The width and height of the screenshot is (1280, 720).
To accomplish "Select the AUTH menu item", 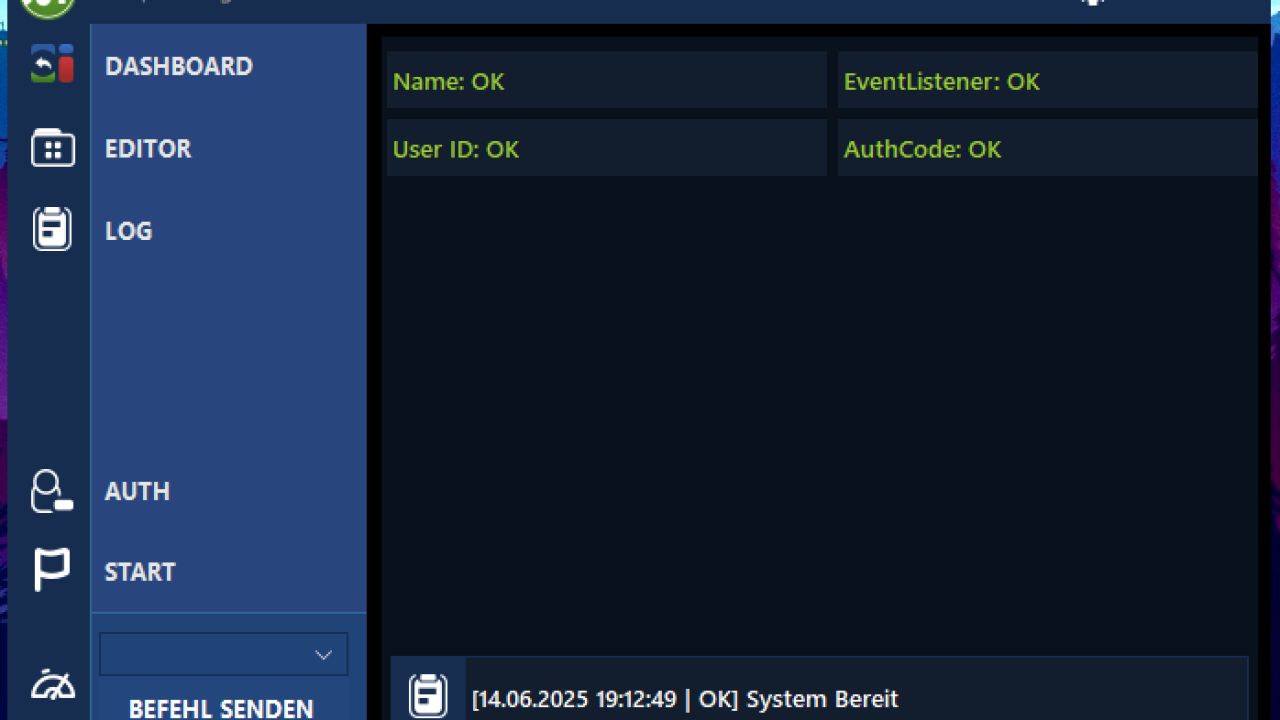I will pyautogui.click(x=137, y=491).
